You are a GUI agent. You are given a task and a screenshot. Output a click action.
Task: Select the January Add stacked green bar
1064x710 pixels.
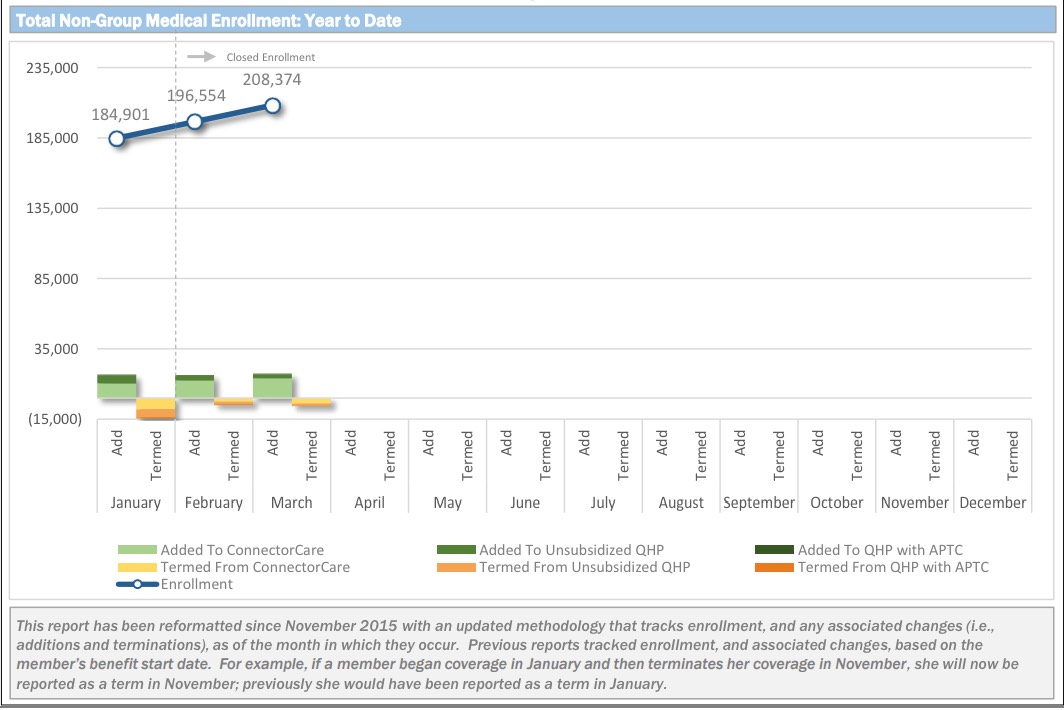(x=117, y=387)
